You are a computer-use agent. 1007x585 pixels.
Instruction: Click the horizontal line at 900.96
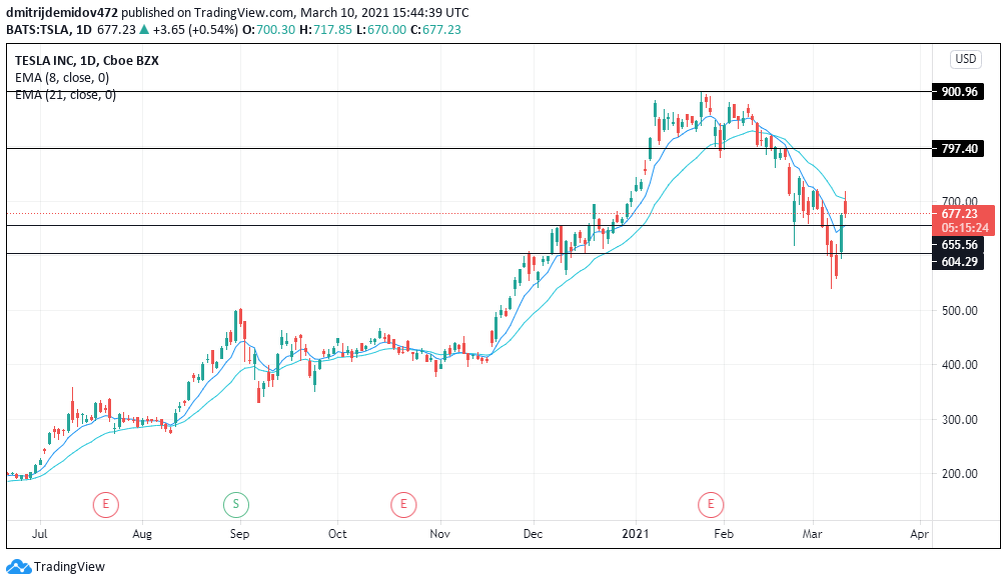tap(469, 92)
